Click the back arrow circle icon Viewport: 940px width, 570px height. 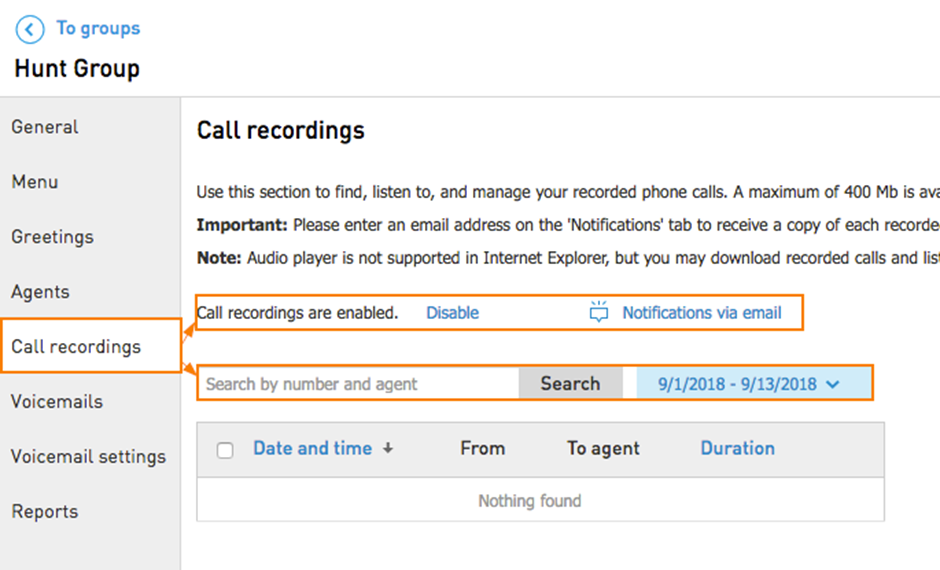point(29,29)
